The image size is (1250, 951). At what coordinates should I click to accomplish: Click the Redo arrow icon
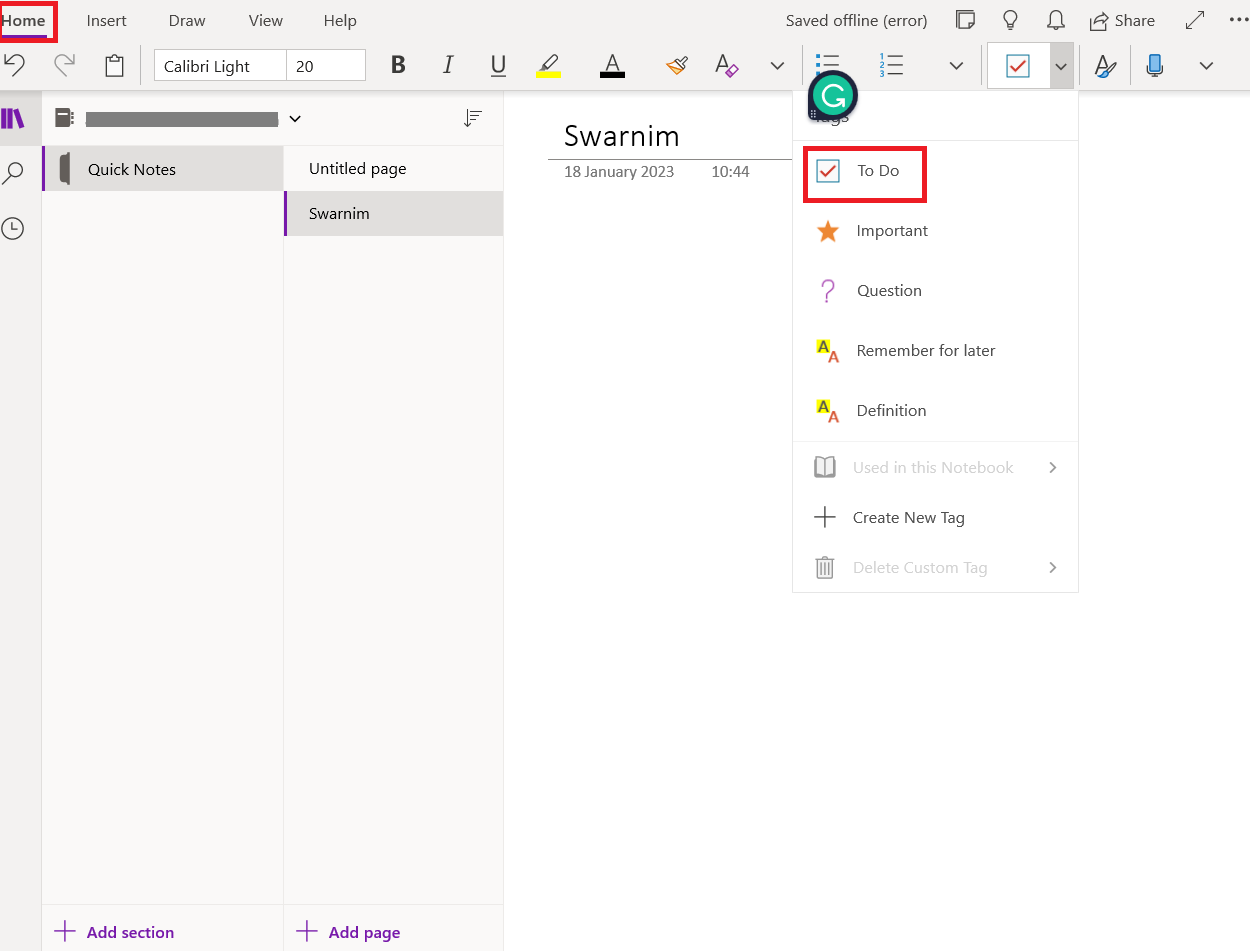64,66
